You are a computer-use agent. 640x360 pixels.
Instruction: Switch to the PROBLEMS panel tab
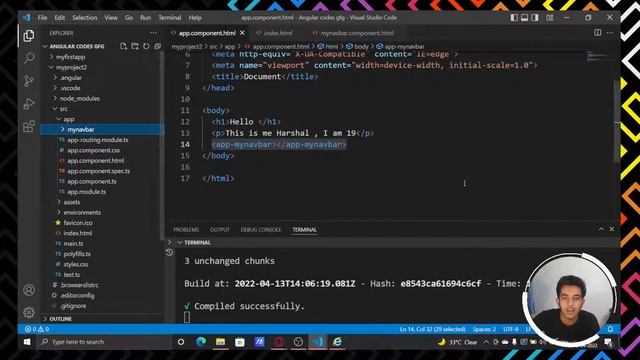click(x=186, y=229)
